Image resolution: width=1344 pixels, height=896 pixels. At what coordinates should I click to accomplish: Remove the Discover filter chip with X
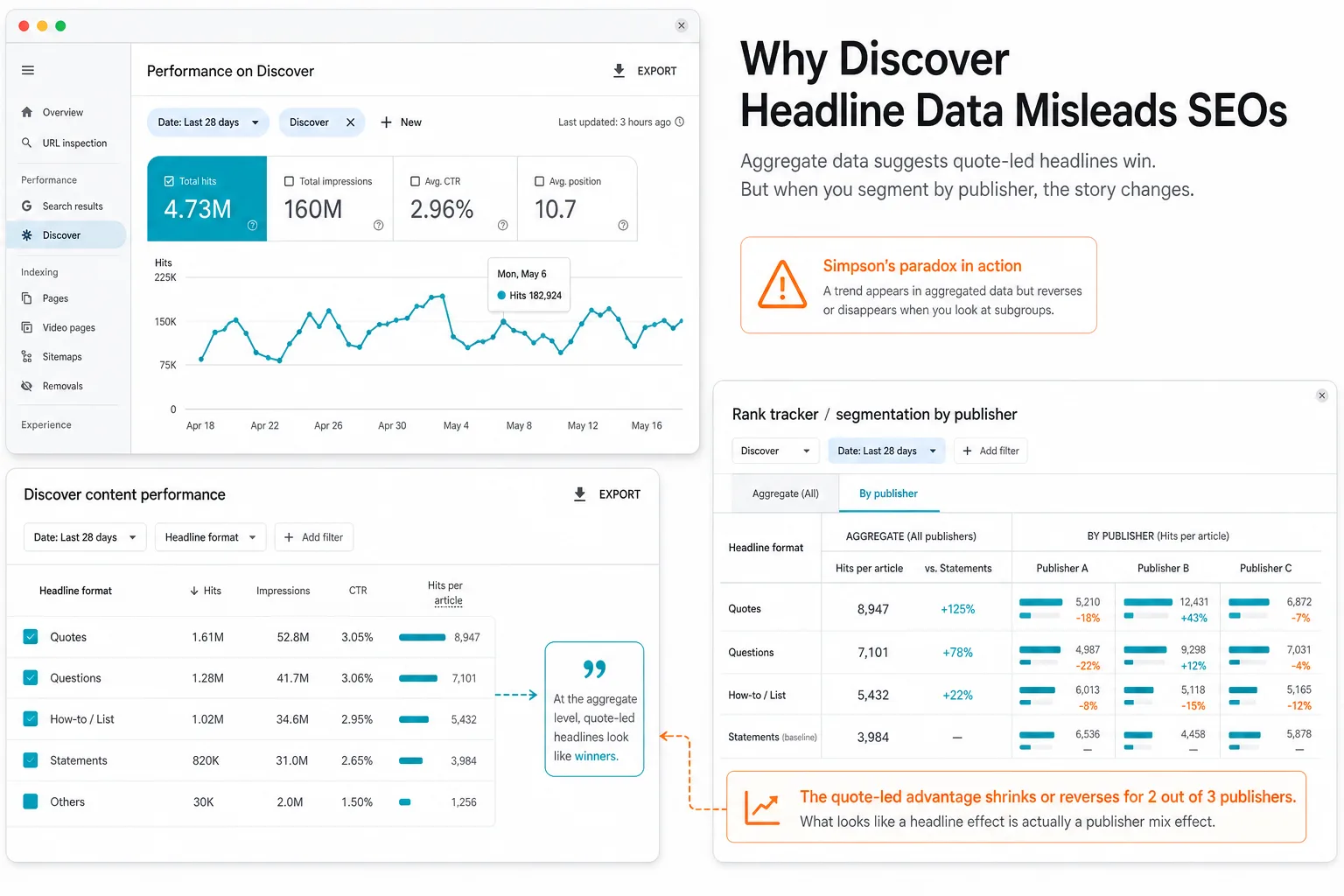(x=350, y=122)
